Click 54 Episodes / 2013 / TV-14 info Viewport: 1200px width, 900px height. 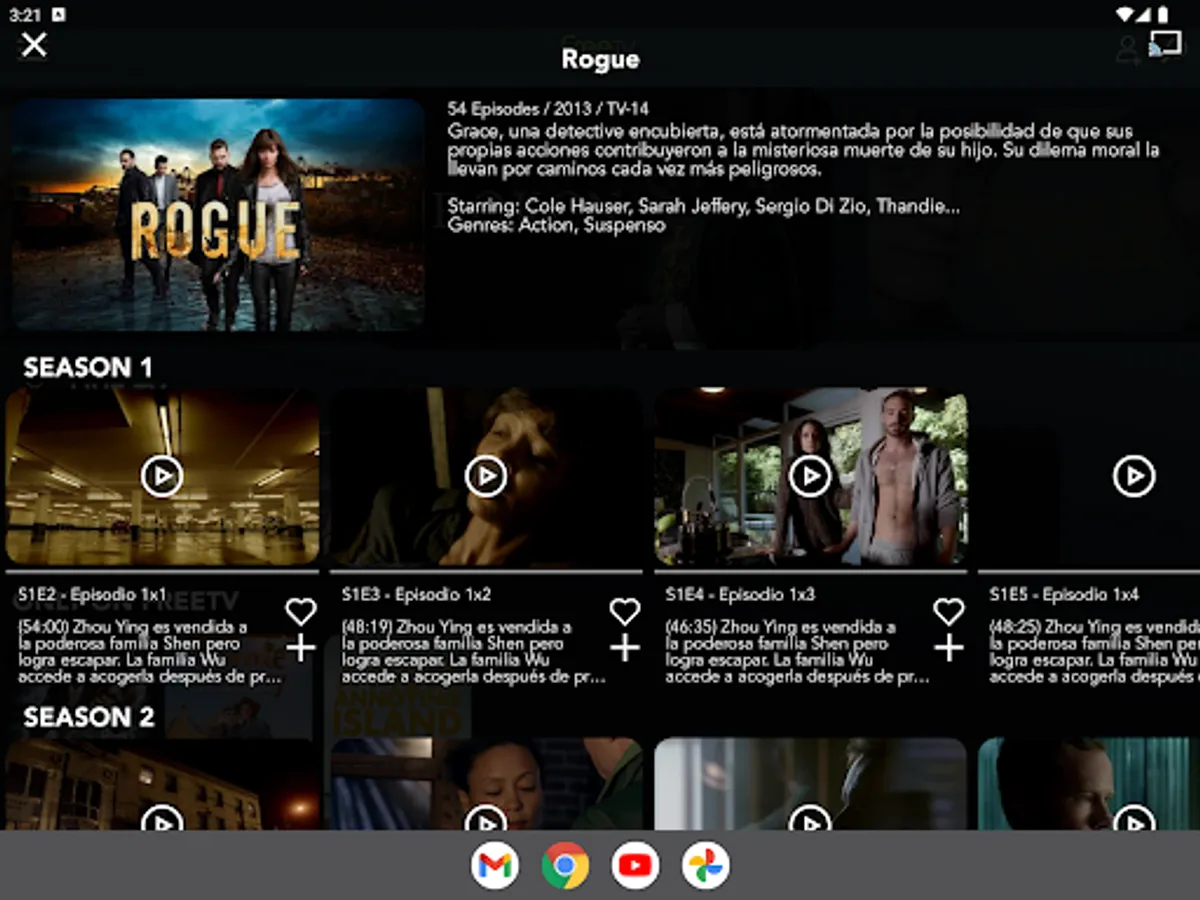tap(548, 109)
